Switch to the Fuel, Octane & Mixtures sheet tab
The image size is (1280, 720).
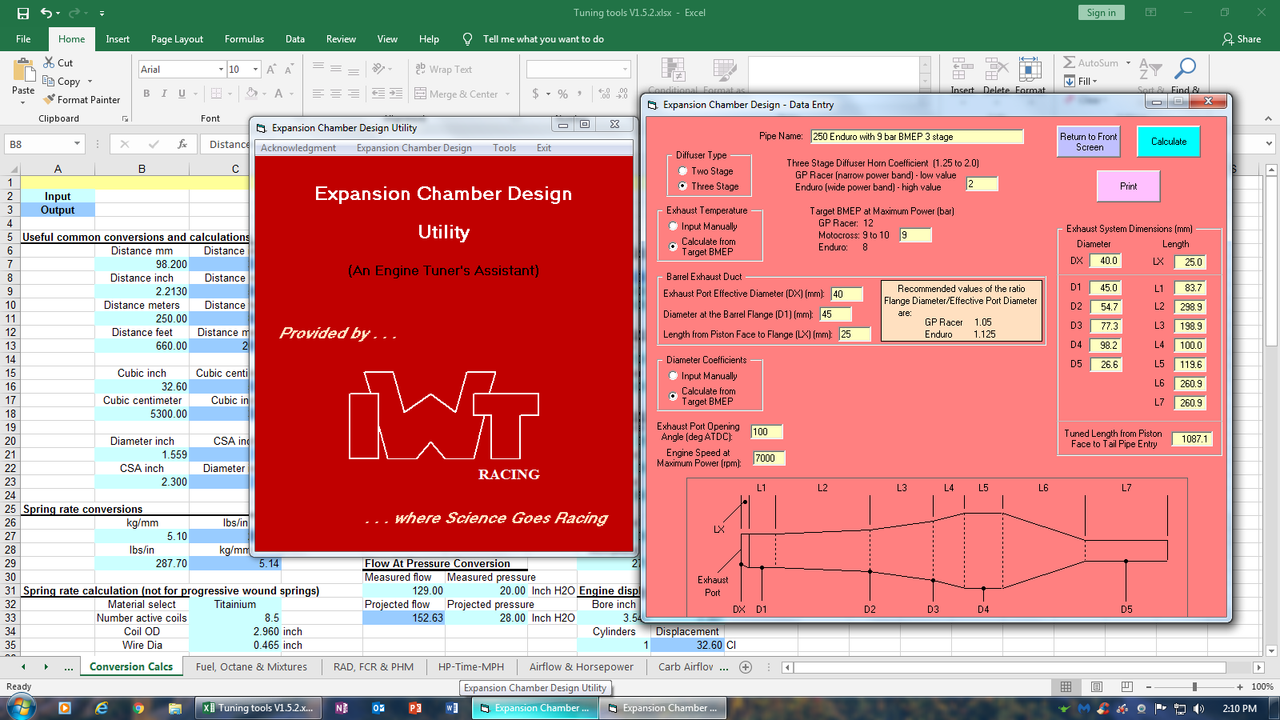251,666
